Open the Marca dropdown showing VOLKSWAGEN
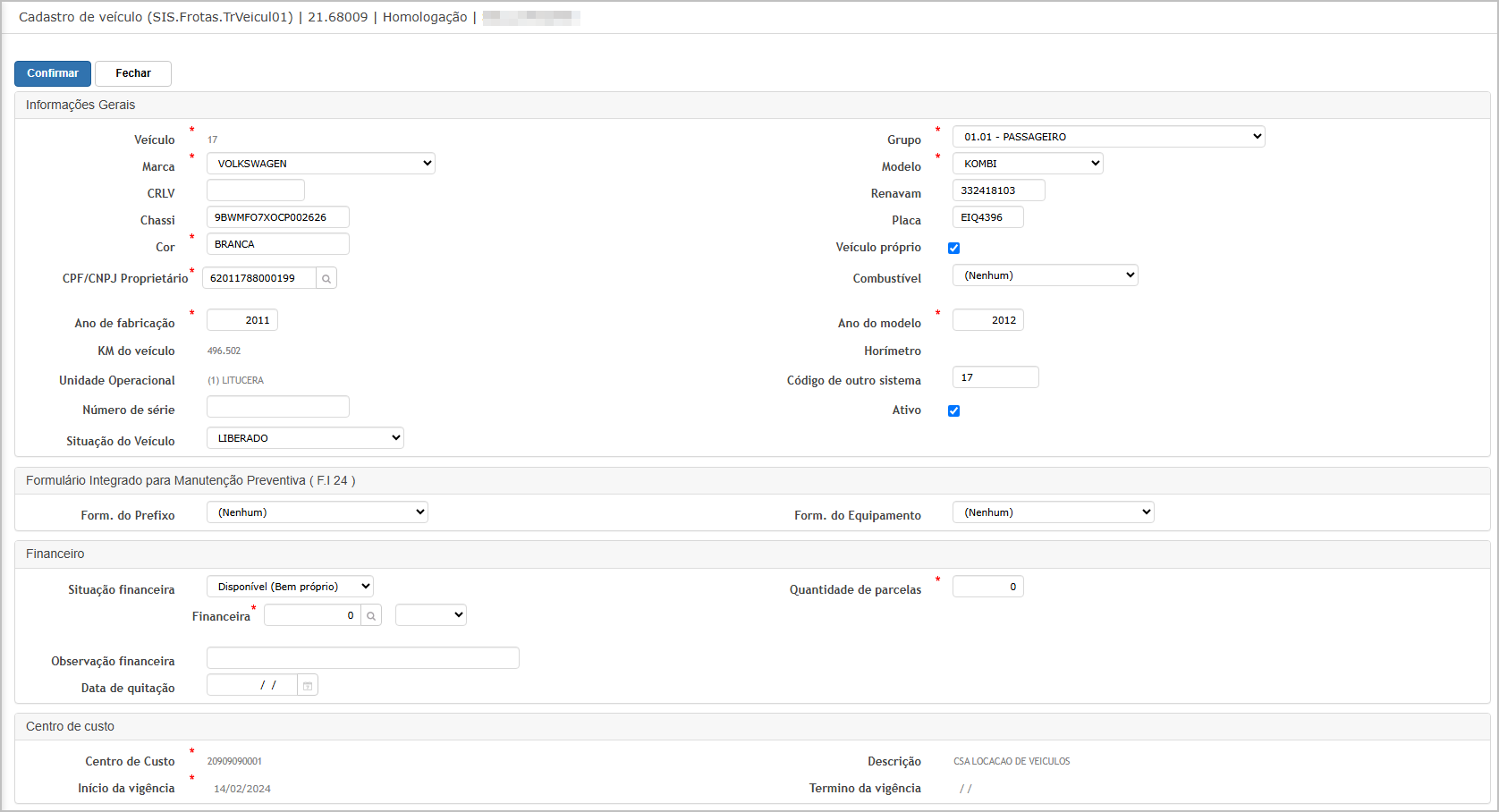Viewport: 1499px width, 812px height. (x=321, y=164)
